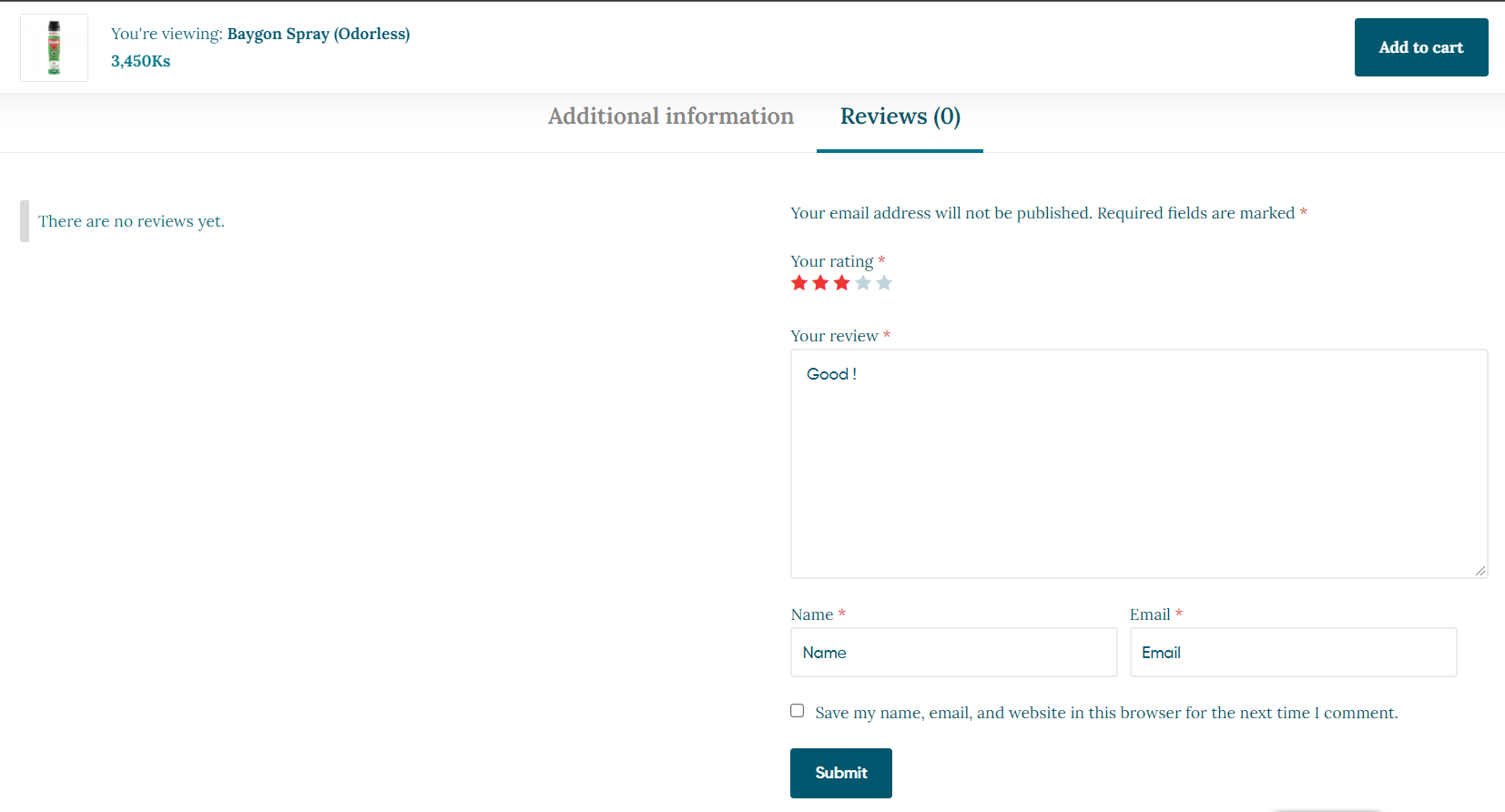This screenshot has width=1505, height=812.
Task: Select the first rating star
Action: point(799,283)
